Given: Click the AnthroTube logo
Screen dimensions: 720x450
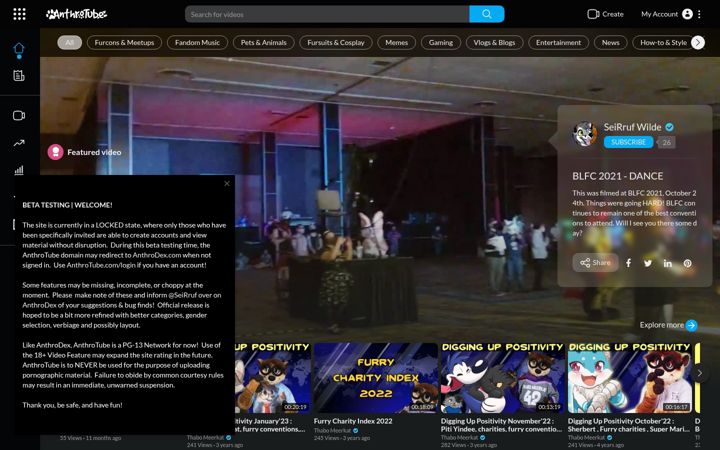Looking at the screenshot, I should [76, 14].
